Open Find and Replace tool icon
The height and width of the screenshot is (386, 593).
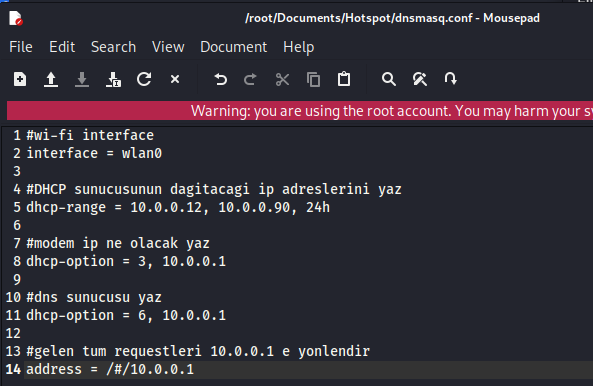(x=420, y=79)
